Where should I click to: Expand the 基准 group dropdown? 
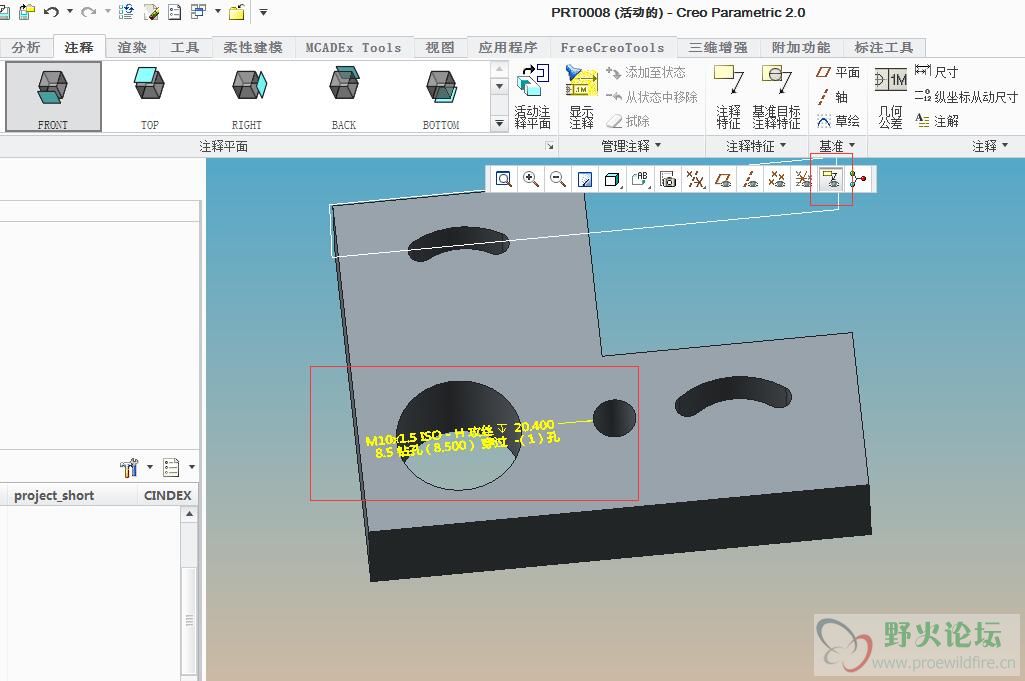click(852, 146)
